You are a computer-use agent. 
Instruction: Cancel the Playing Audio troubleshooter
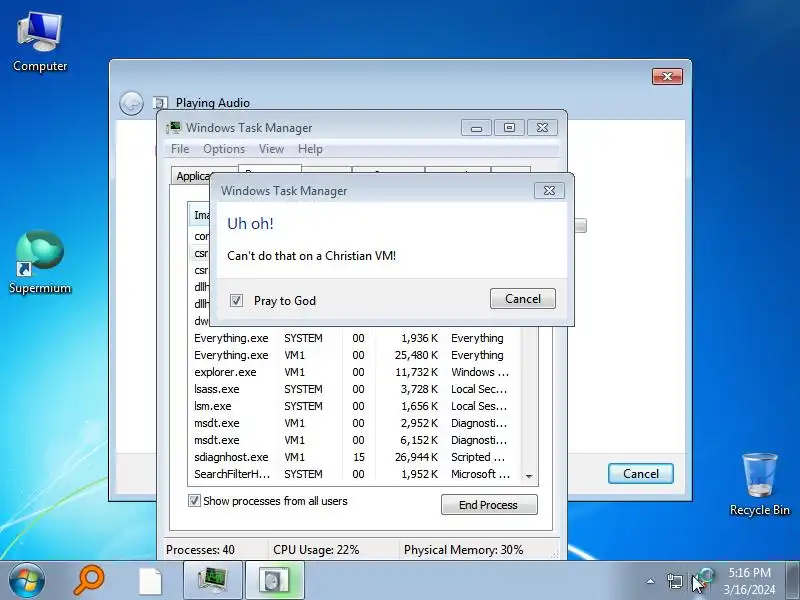click(641, 473)
